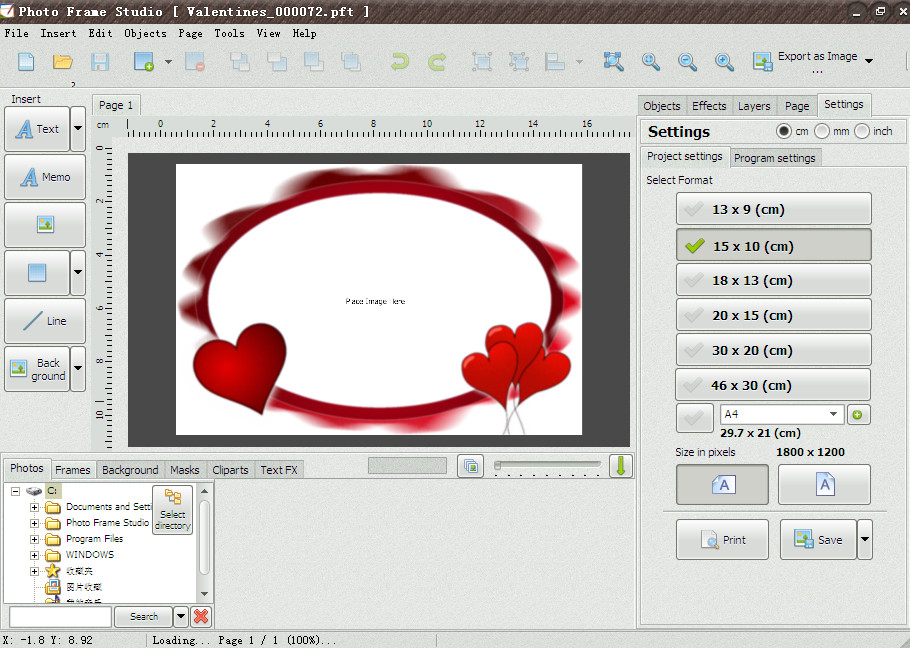Select the Line tool
Viewport: 910px width, 648px height.
pos(45,321)
